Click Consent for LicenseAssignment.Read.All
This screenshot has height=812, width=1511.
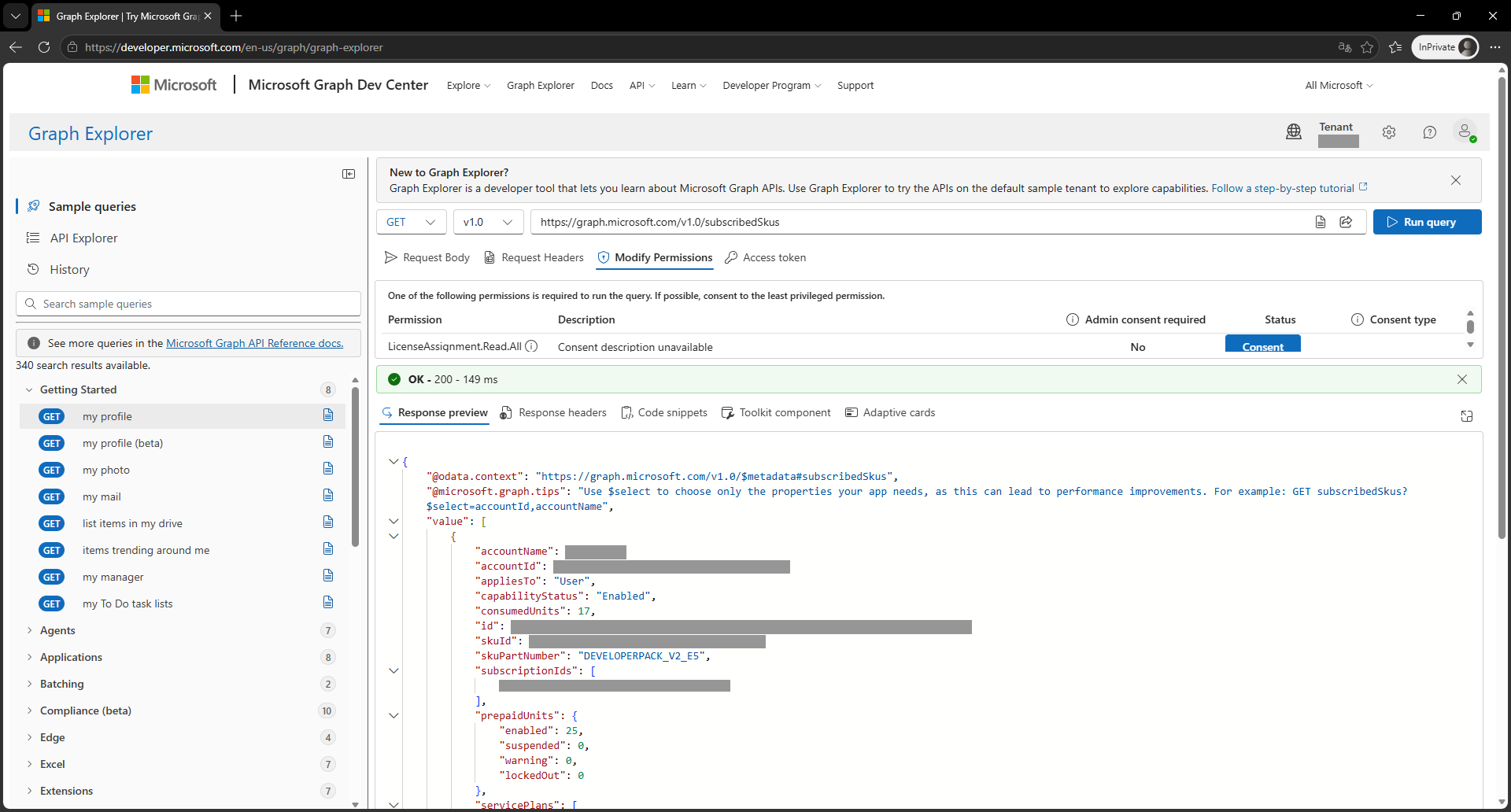point(1262,345)
